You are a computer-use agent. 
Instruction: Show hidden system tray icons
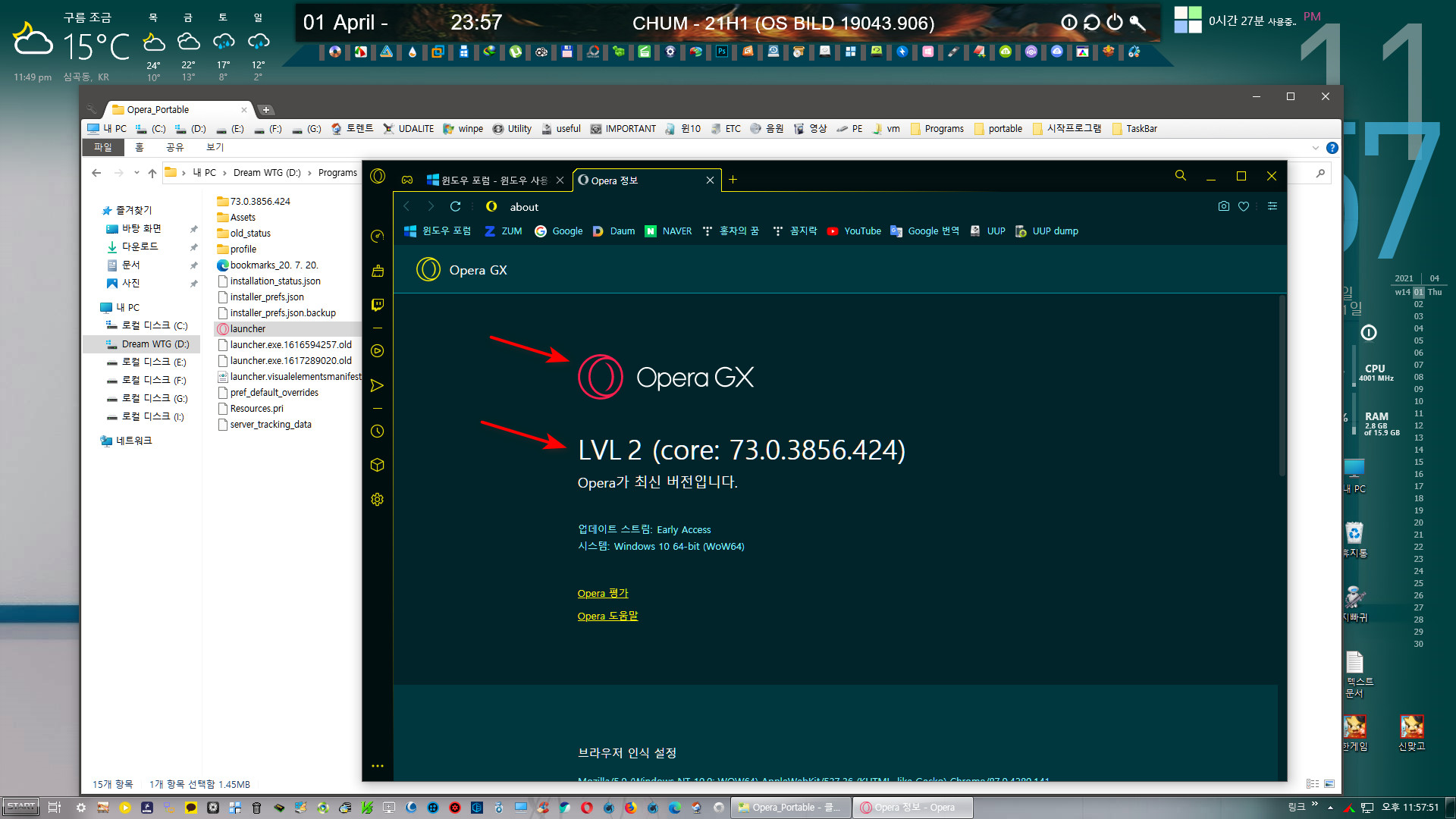[x=1330, y=808]
